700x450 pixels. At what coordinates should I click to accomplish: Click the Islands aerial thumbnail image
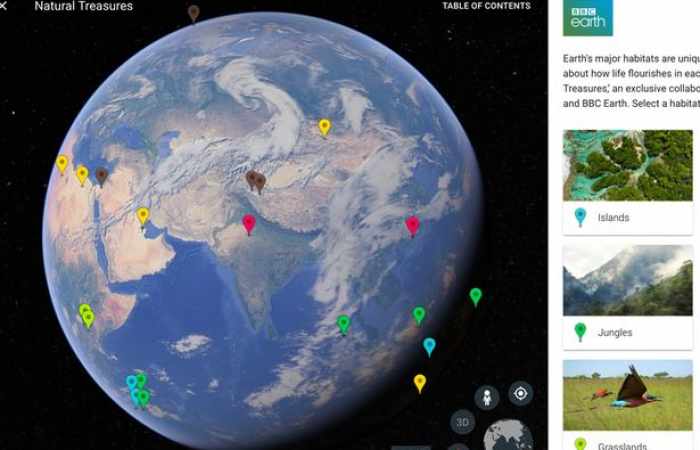coord(628,165)
